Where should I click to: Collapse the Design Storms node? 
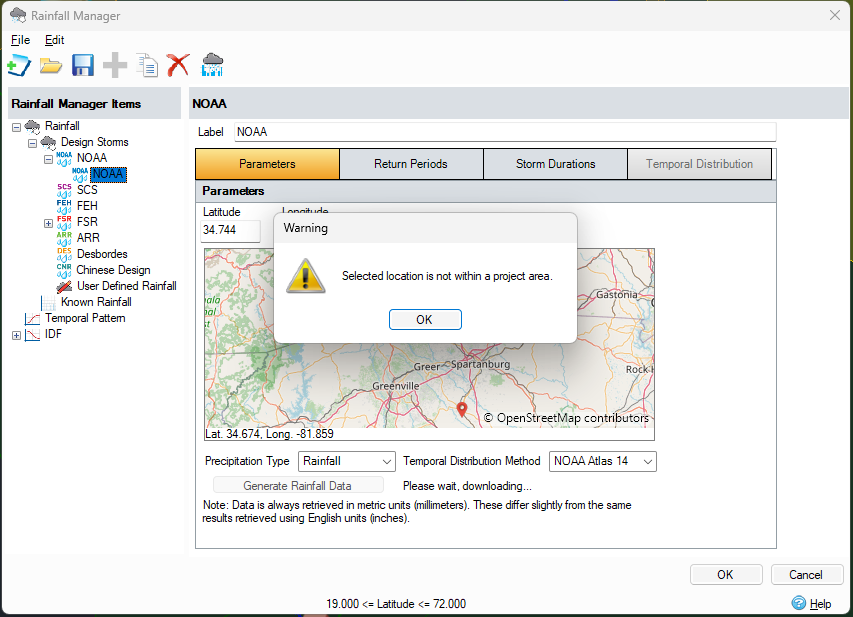click(x=31, y=141)
